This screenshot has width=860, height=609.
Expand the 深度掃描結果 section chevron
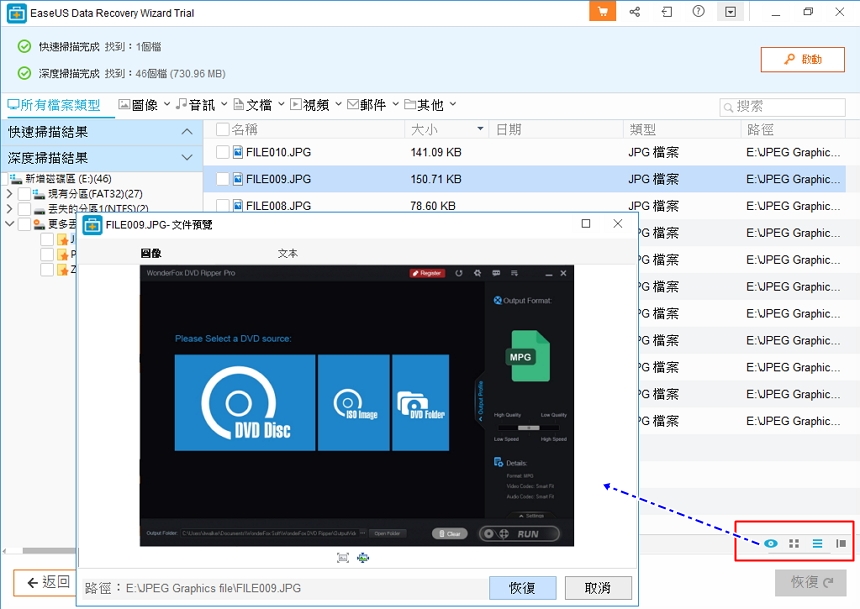click(x=187, y=158)
